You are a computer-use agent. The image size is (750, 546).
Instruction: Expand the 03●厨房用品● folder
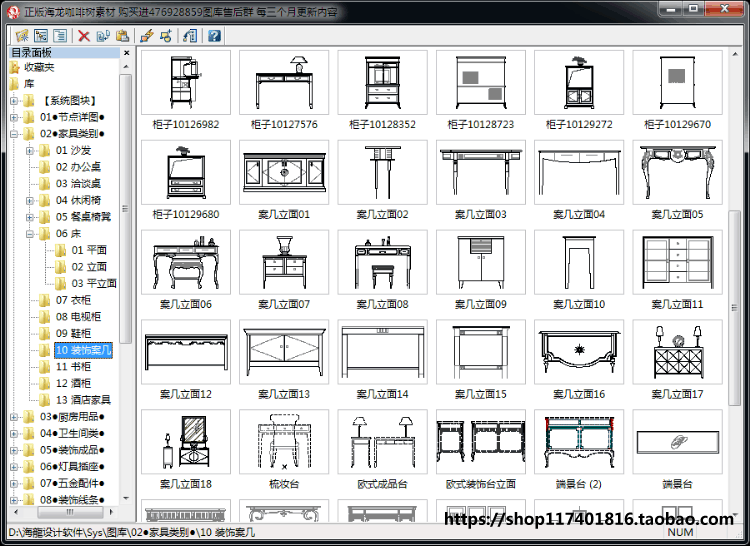coord(14,417)
